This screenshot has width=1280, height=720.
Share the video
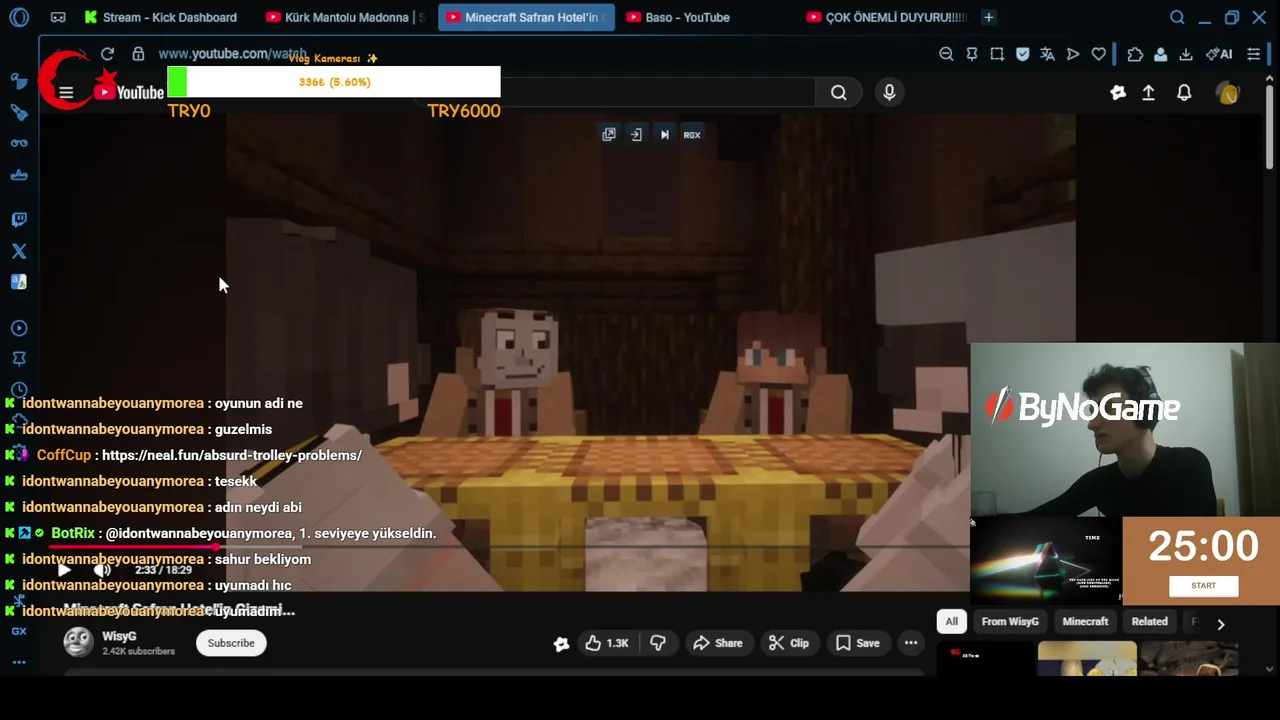[x=718, y=643]
